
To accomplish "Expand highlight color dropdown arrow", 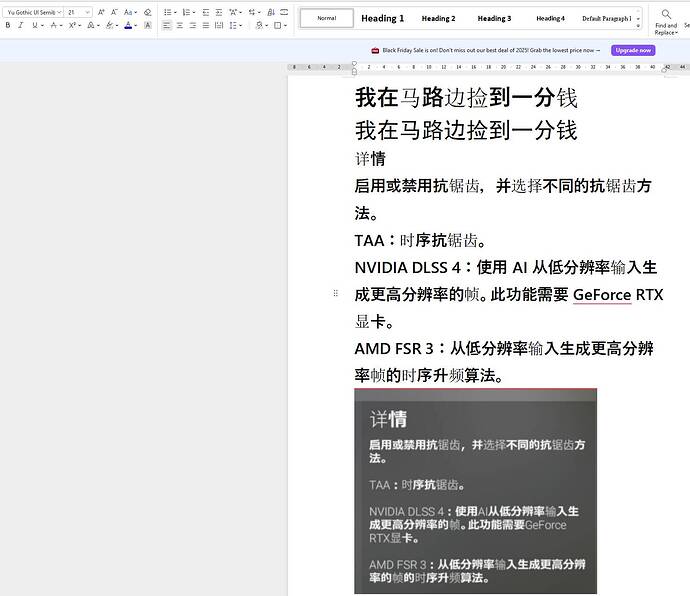I will pyautogui.click(x=117, y=26).
